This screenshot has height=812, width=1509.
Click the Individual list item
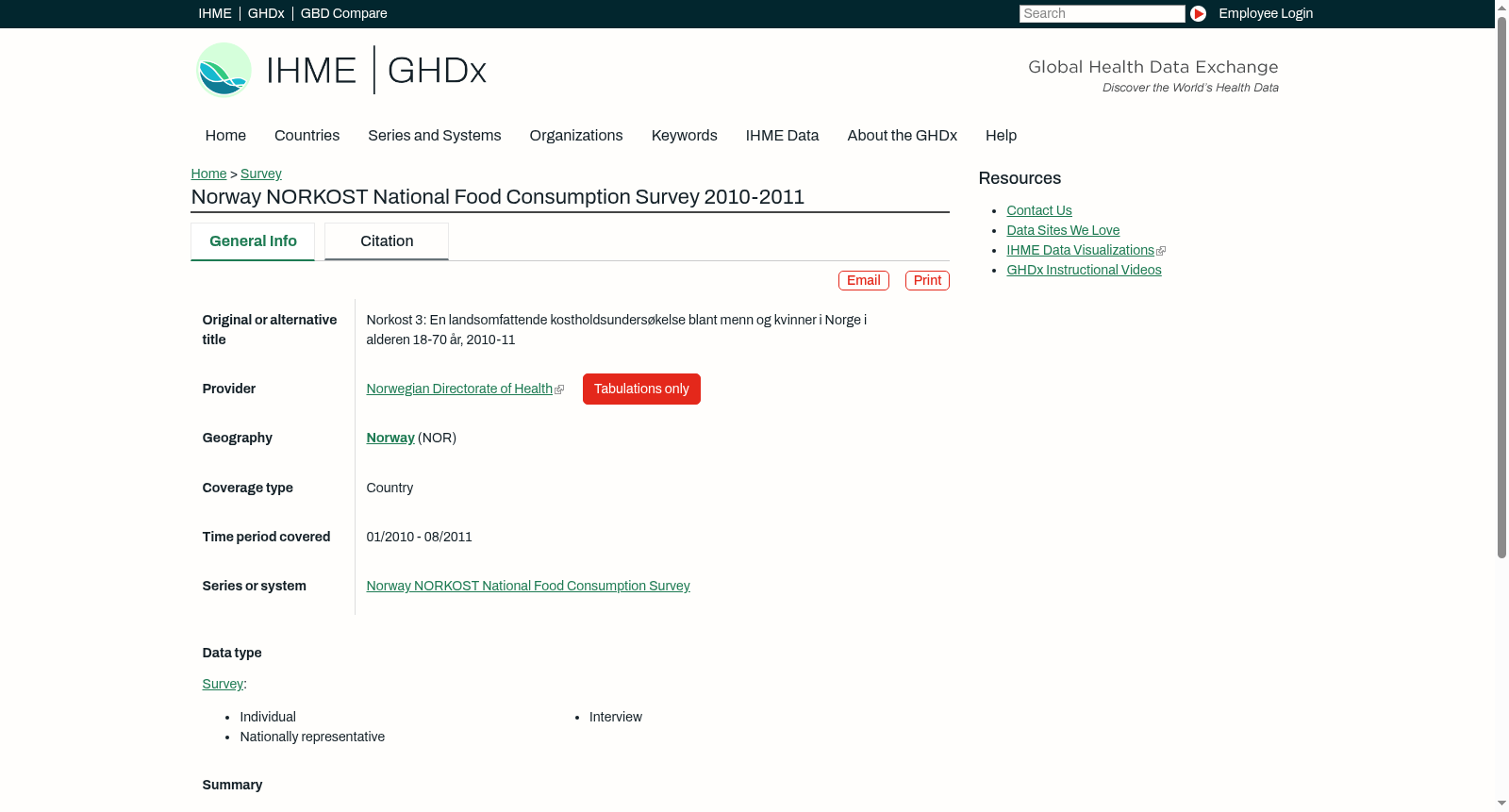tap(268, 717)
